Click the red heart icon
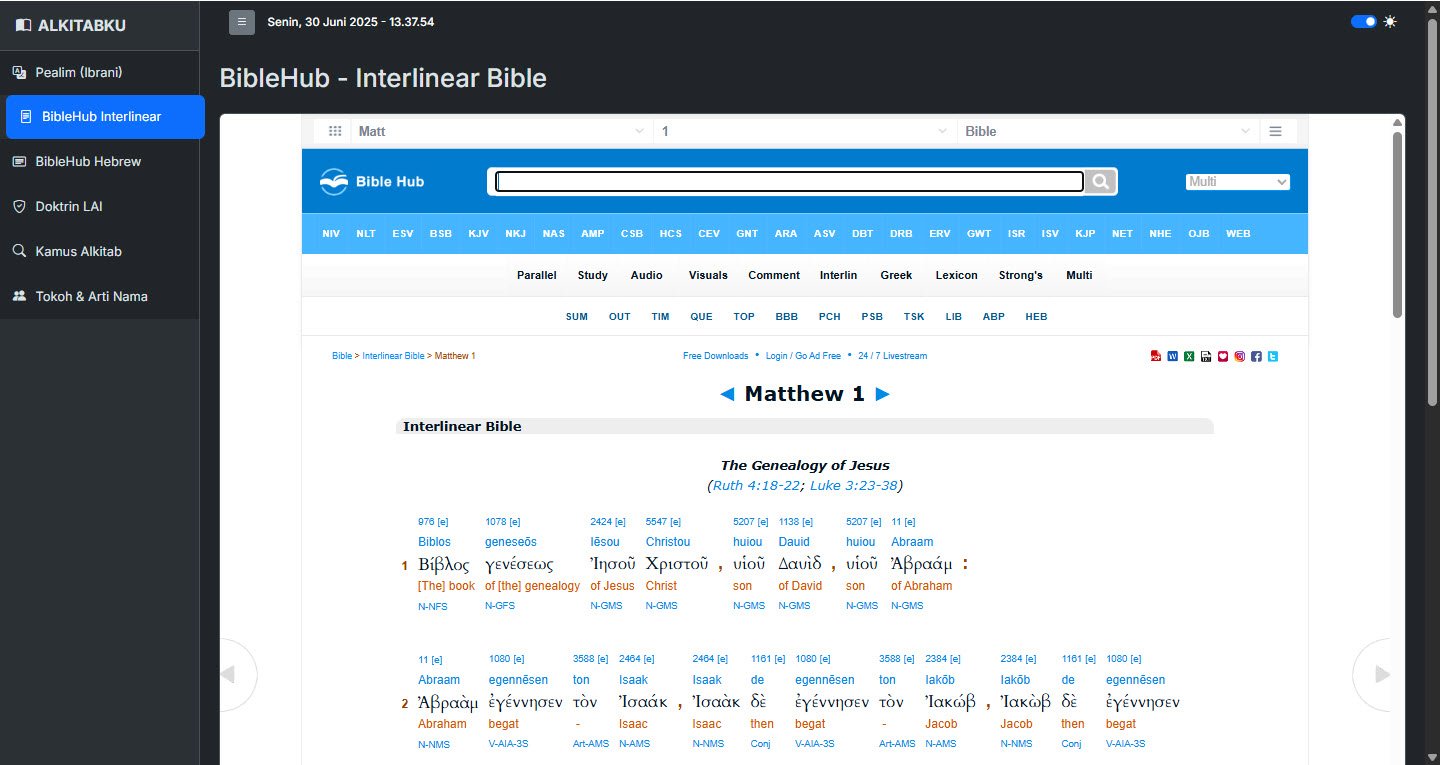1440x765 pixels. [x=1223, y=356]
